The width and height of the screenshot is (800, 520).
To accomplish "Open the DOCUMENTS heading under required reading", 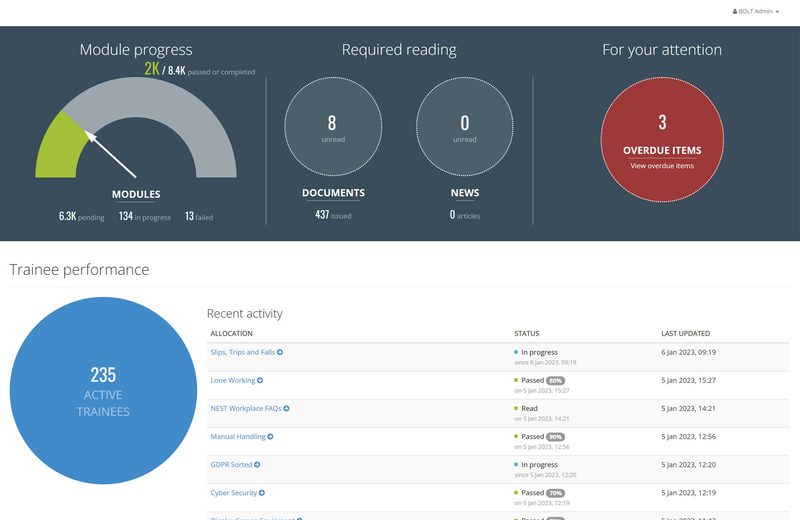I will (x=333, y=193).
